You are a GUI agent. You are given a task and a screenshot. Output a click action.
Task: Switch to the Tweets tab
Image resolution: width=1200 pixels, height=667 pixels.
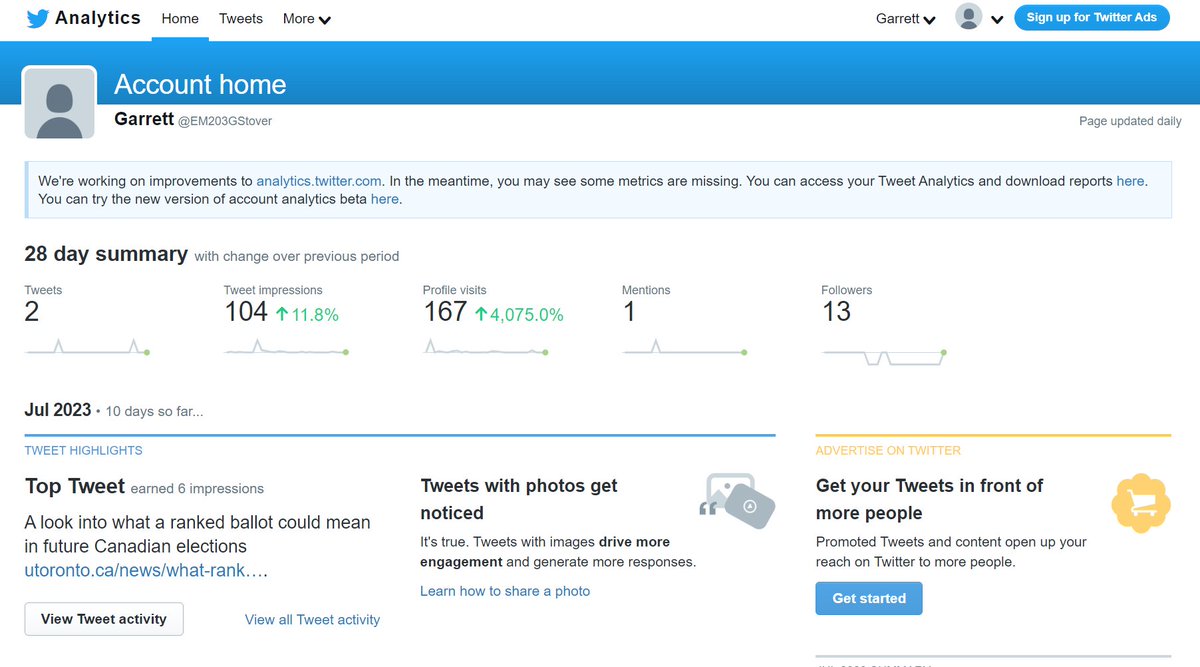coord(241,18)
